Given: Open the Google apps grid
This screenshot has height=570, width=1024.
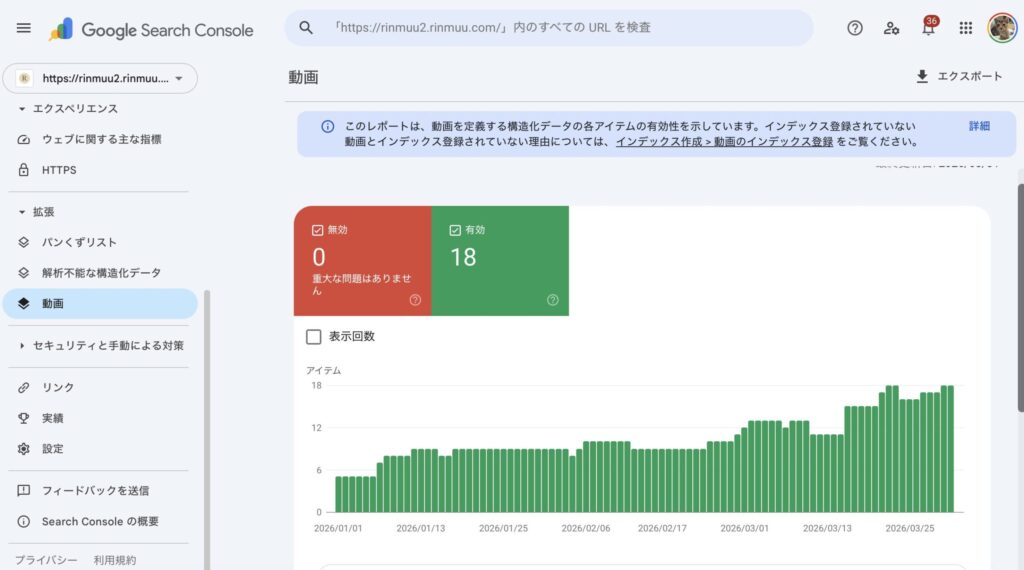Looking at the screenshot, I should (x=965, y=28).
